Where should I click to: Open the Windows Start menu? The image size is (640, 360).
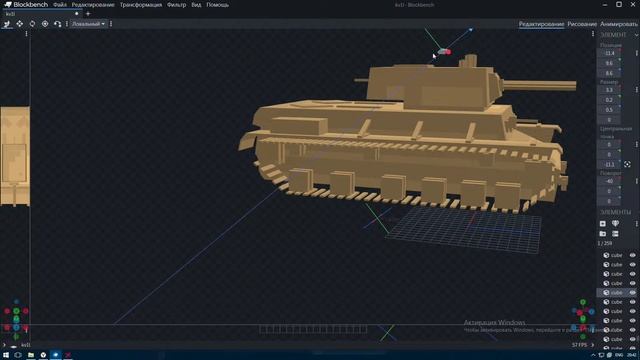[x=6, y=355]
